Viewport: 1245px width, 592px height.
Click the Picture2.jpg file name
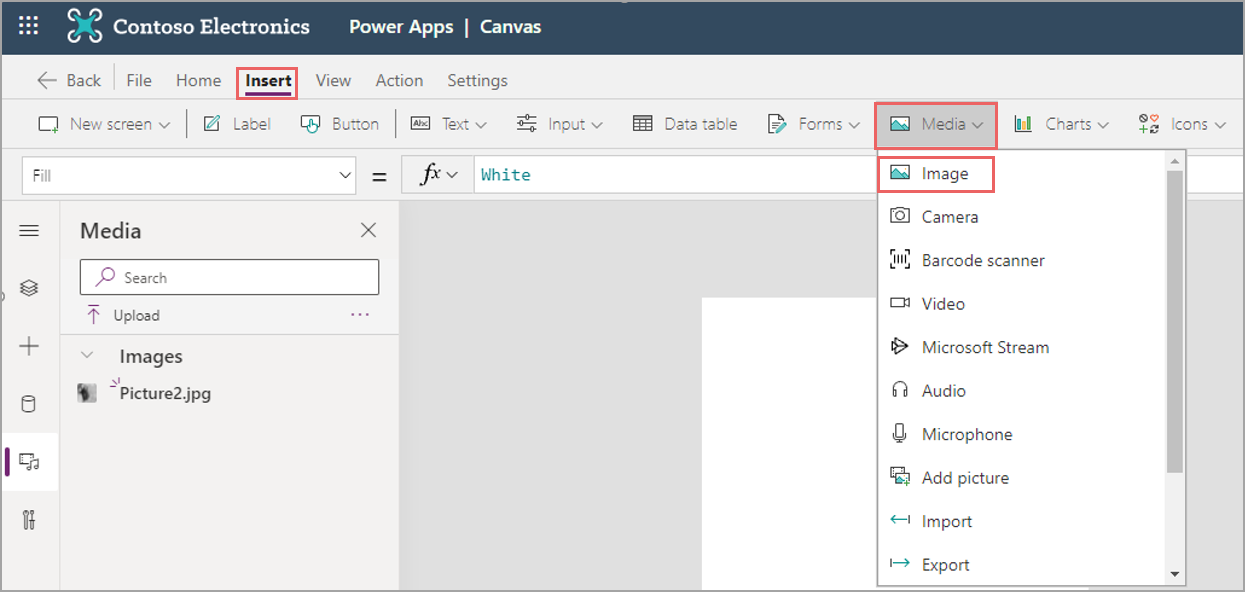165,393
